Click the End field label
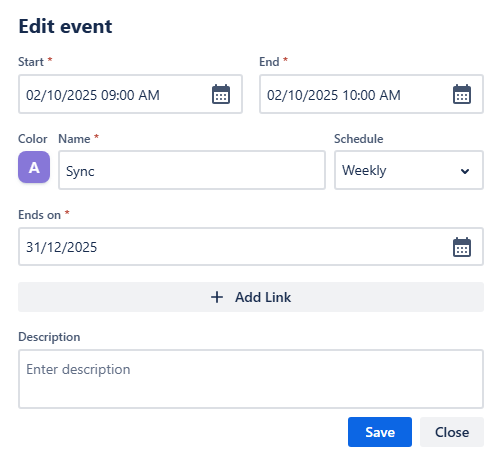The width and height of the screenshot is (500, 450). pyautogui.click(x=269, y=62)
